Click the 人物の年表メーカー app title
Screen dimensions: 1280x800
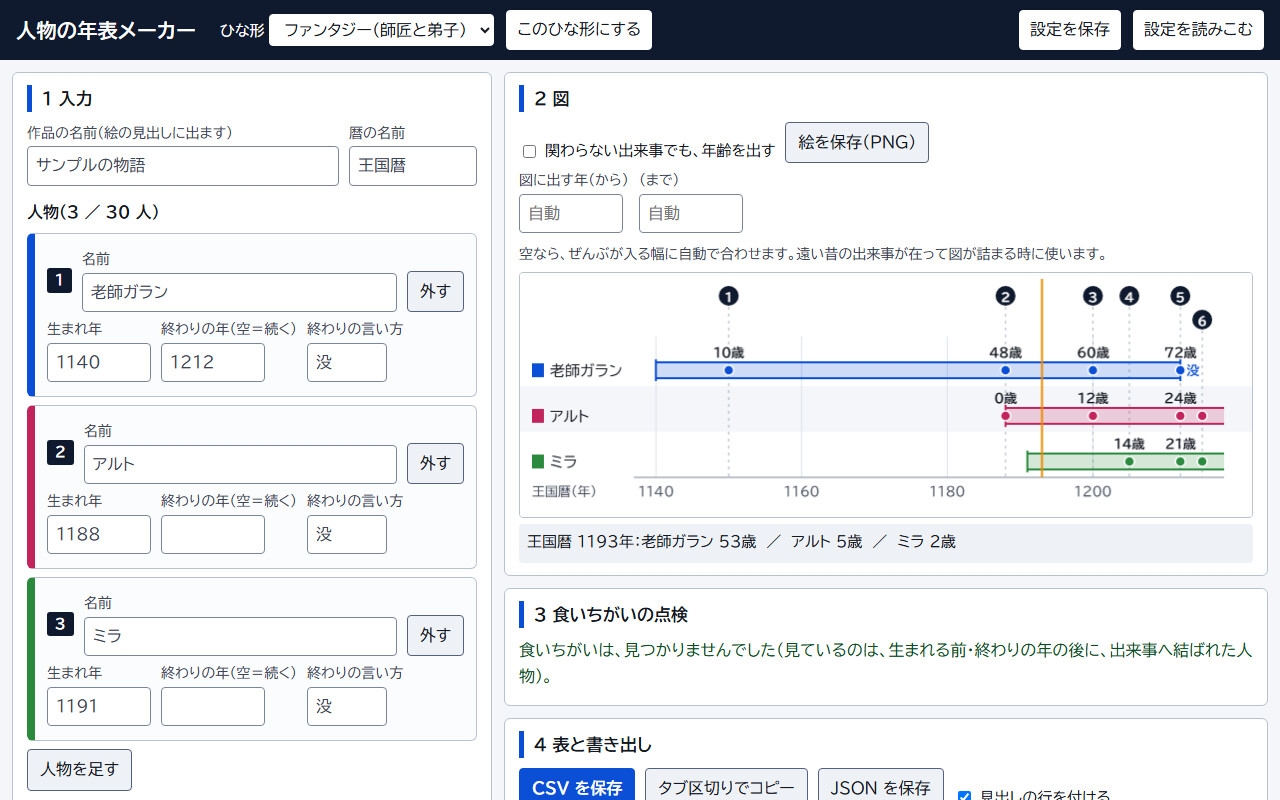(106, 30)
